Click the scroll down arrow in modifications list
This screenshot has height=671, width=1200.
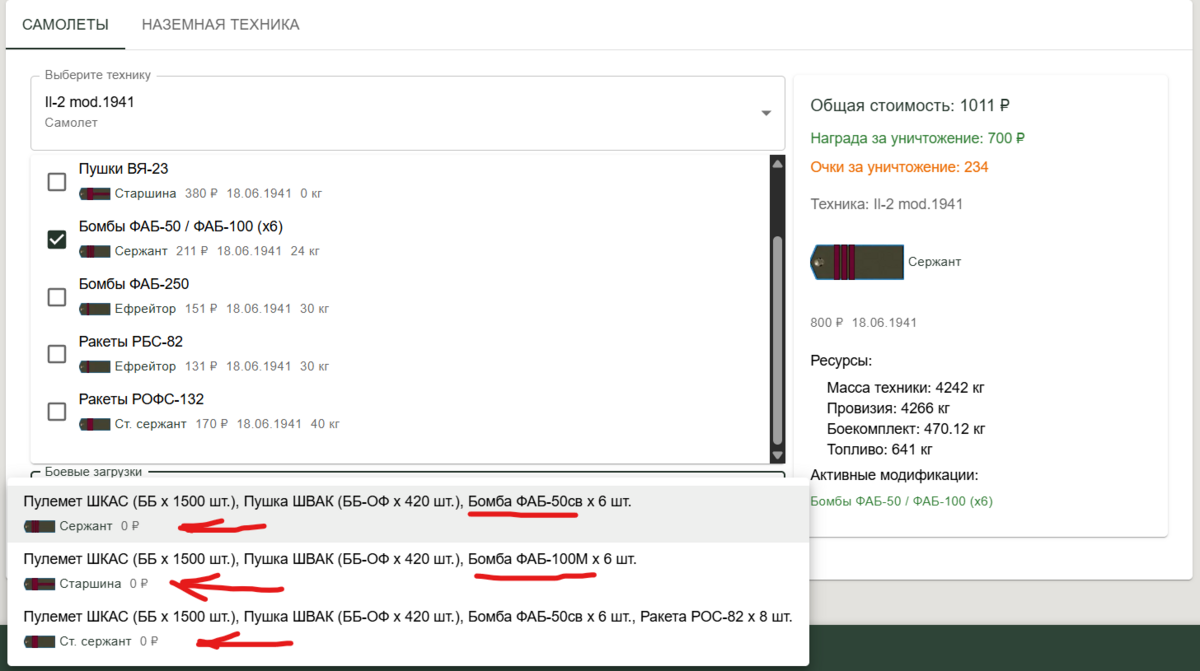point(776,453)
